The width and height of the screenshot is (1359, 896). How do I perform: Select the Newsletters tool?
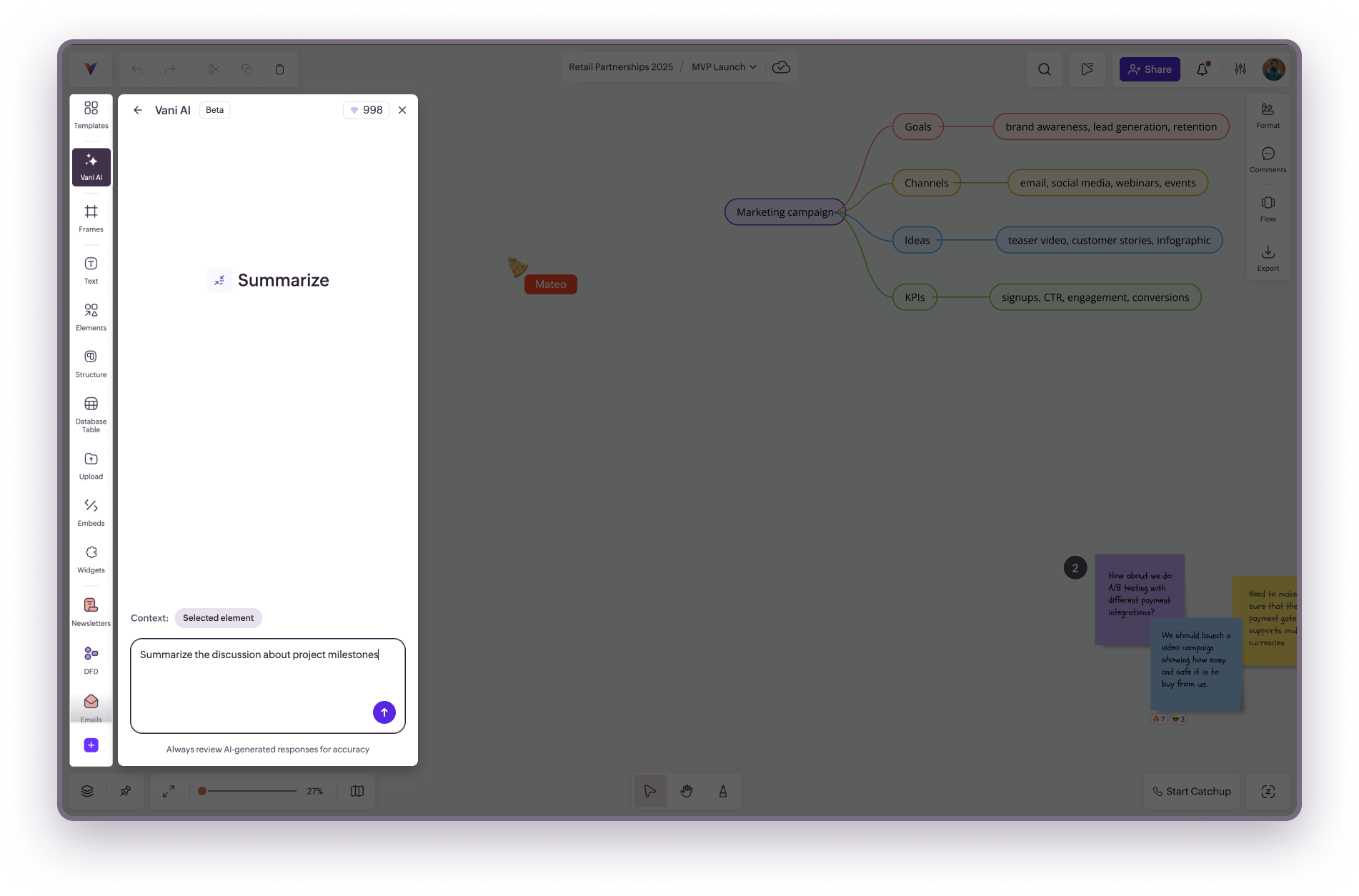(x=91, y=612)
